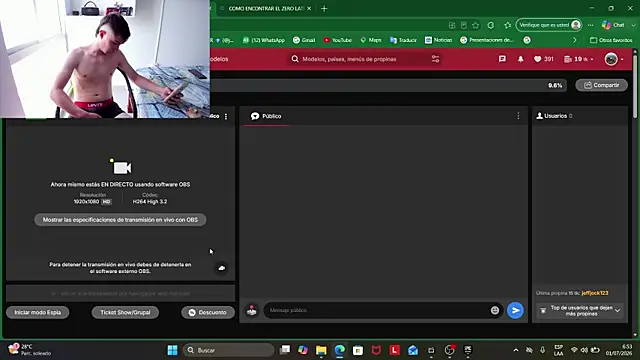Viewport: 640px width, 360px height.
Task: Open the OBS Studio taskbar icon
Action: tap(449, 350)
